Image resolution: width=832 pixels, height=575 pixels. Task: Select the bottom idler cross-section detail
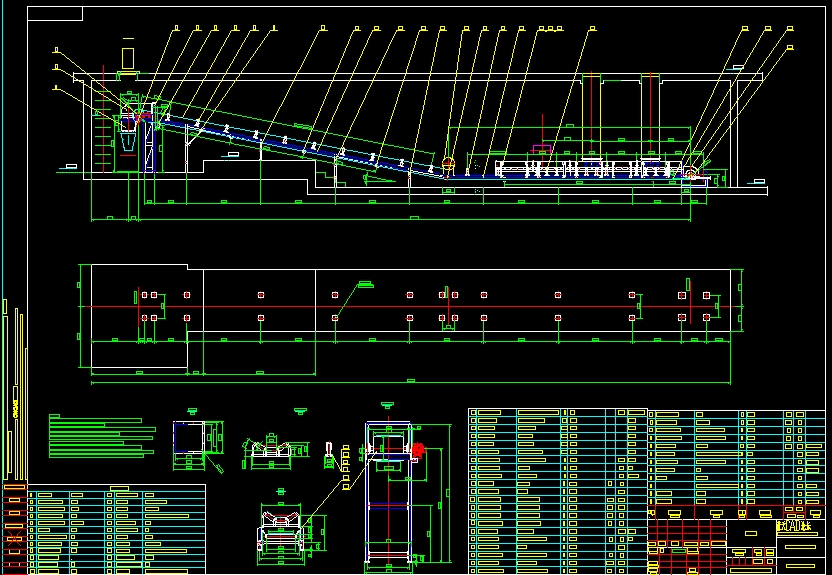[x=281, y=530]
